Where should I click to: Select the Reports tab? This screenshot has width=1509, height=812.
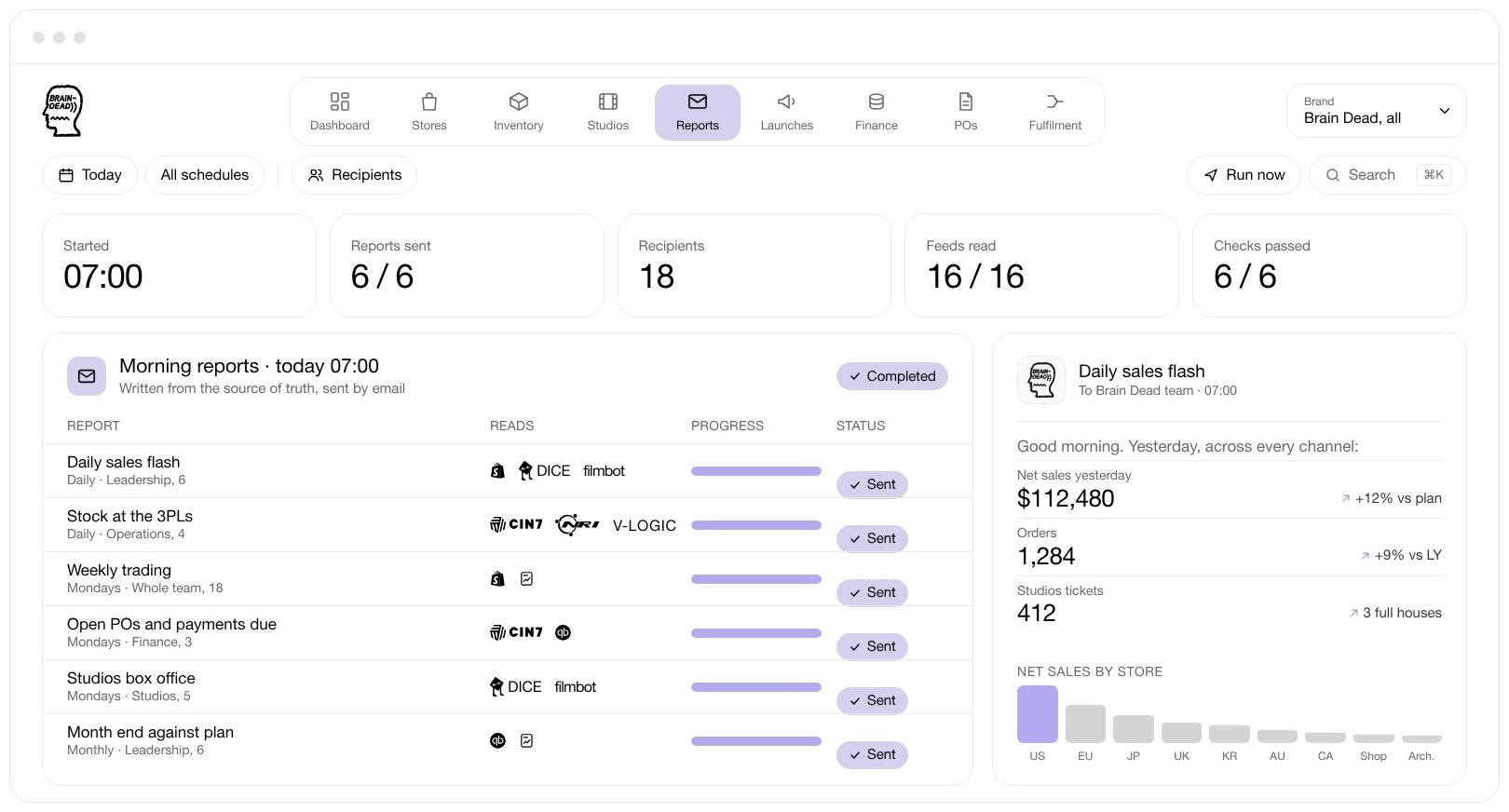click(x=698, y=113)
